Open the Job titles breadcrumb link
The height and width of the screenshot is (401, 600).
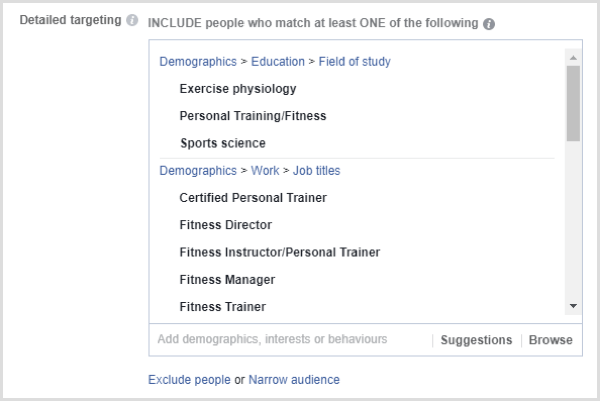pyautogui.click(x=316, y=171)
